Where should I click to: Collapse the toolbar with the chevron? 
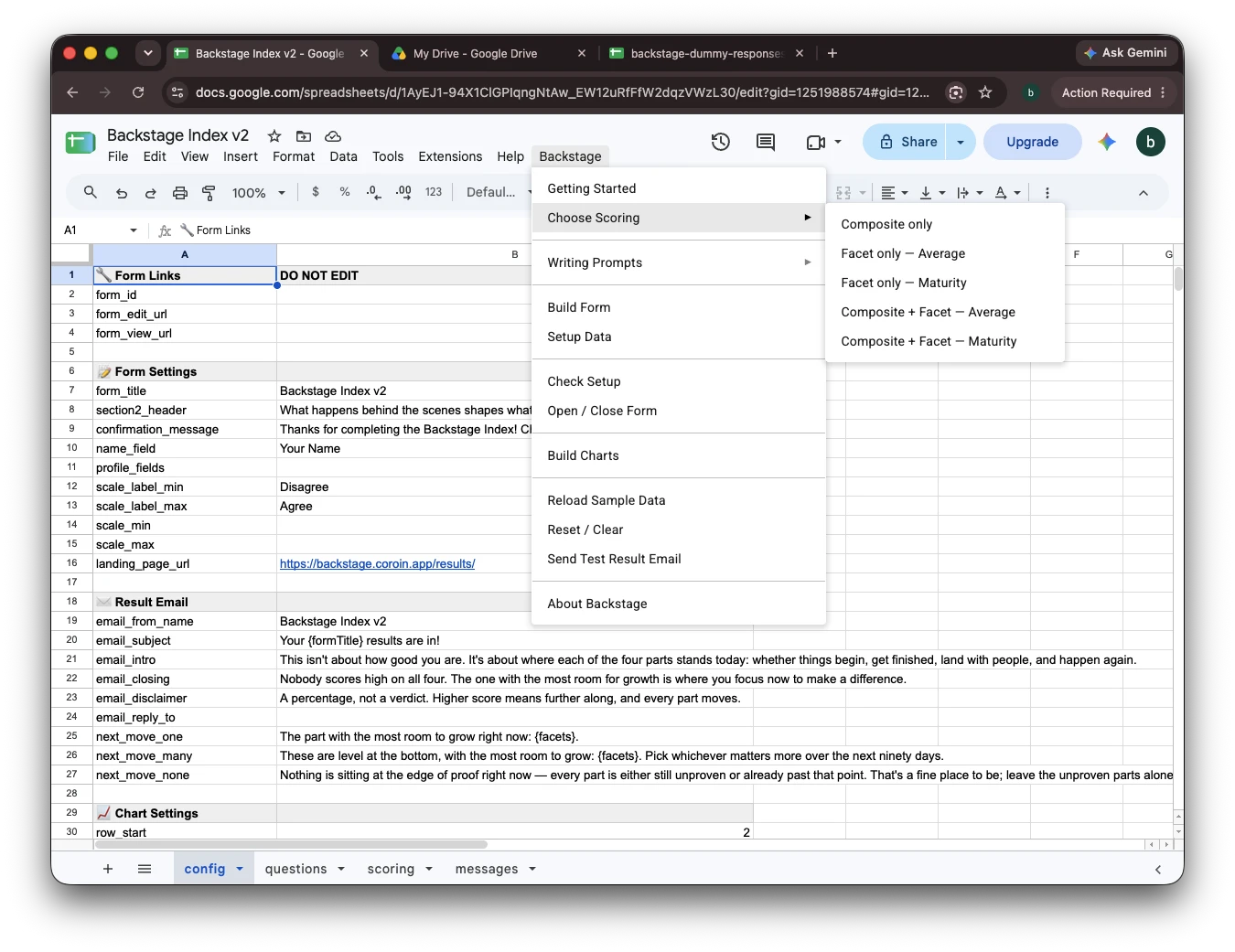click(x=1144, y=193)
